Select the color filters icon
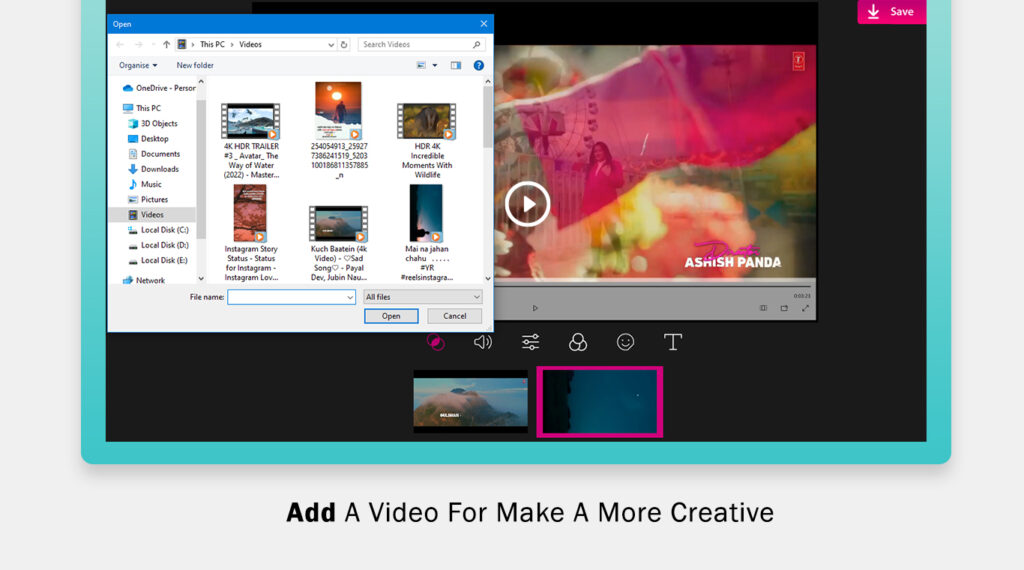The height and width of the screenshot is (570, 1024). point(578,342)
